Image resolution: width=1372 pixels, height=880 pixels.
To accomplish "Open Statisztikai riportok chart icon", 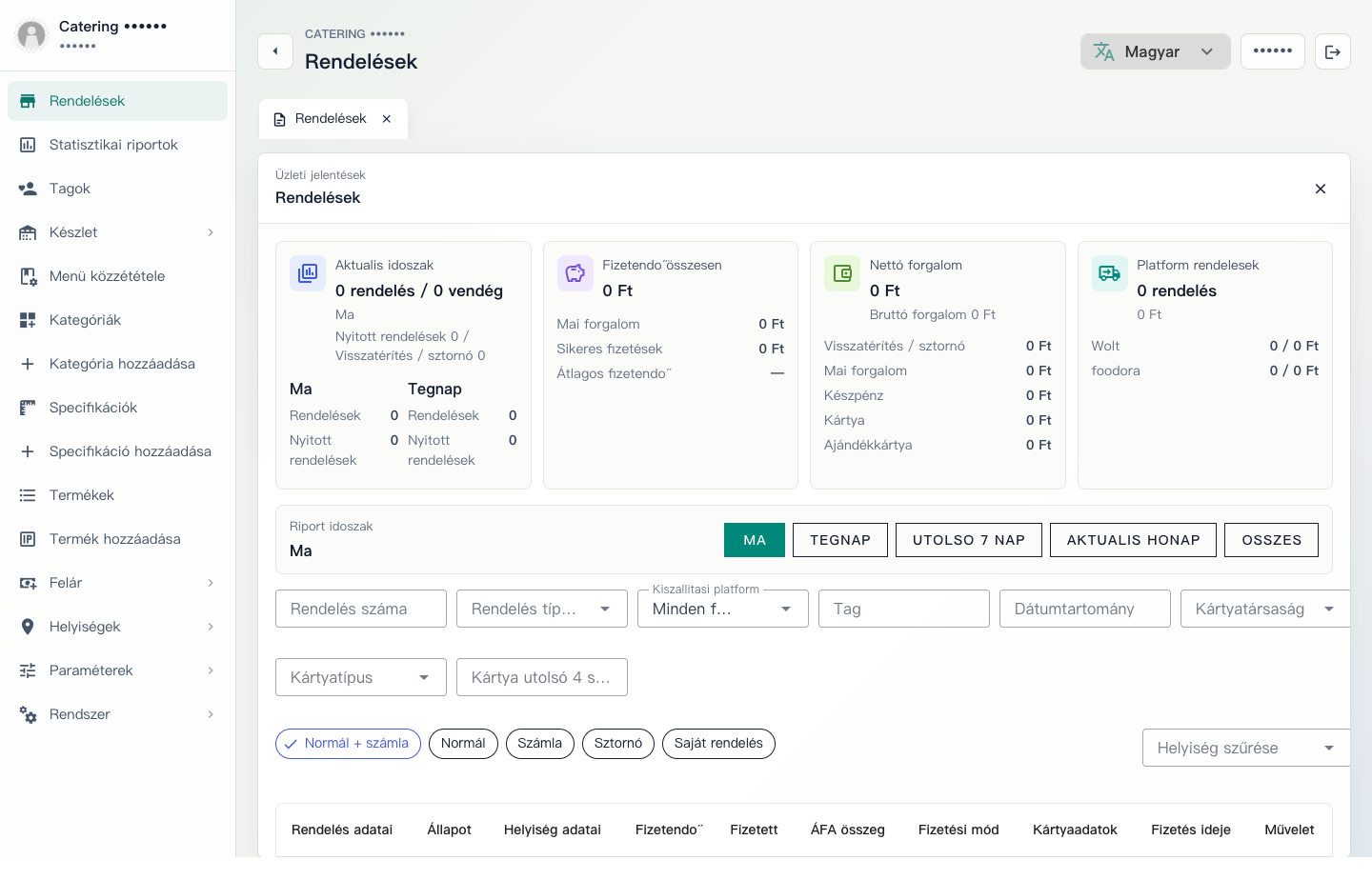I will (x=28, y=145).
